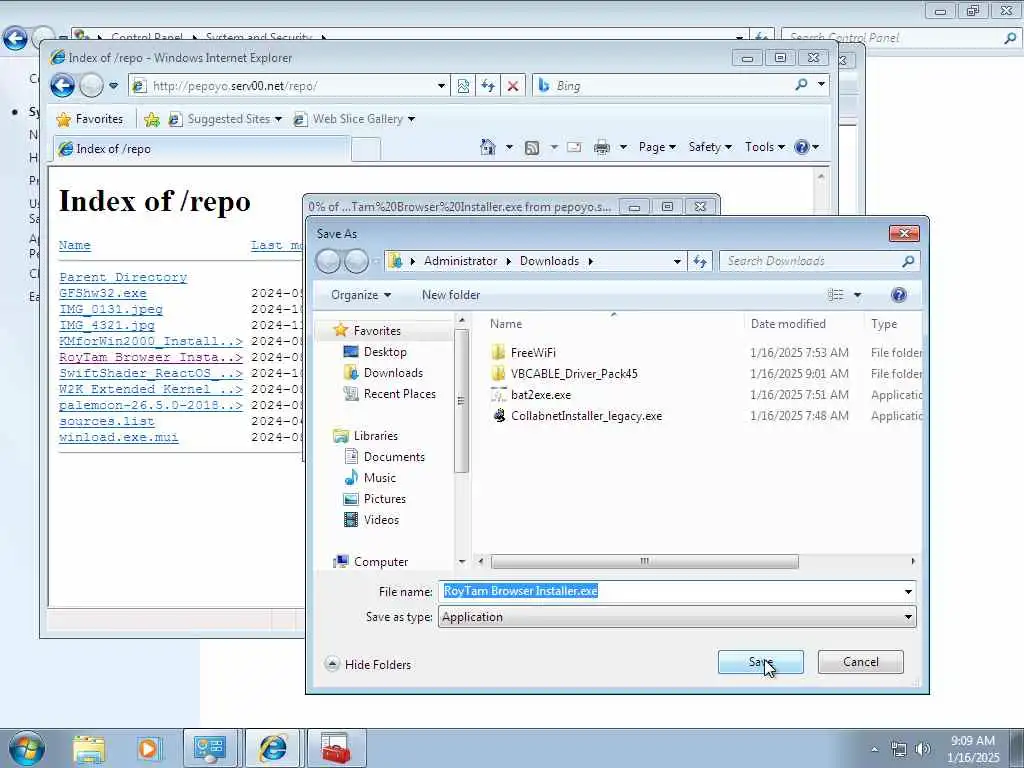Open the Save as type combo box

[677, 617]
